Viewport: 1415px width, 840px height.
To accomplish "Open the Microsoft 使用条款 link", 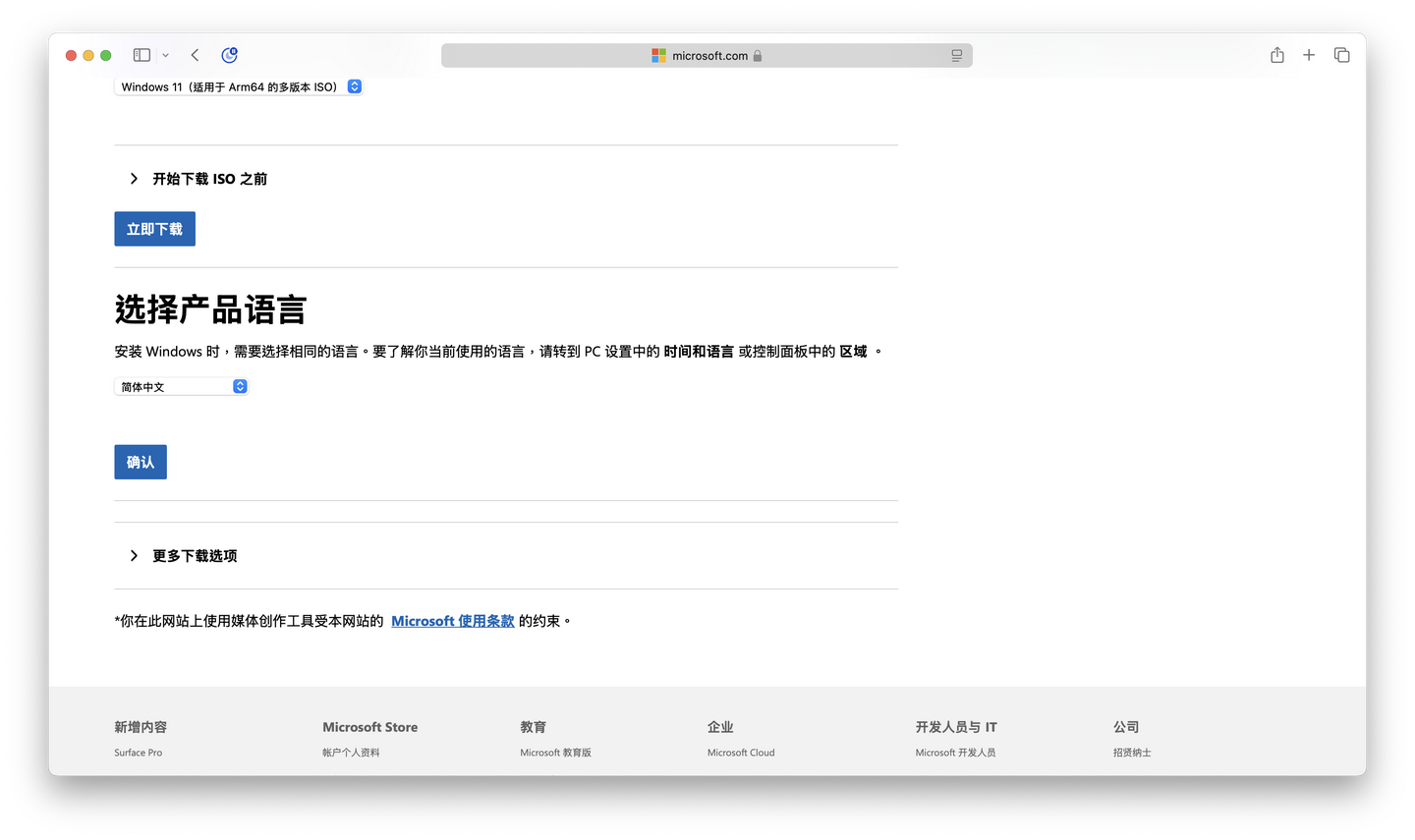I will [x=453, y=621].
